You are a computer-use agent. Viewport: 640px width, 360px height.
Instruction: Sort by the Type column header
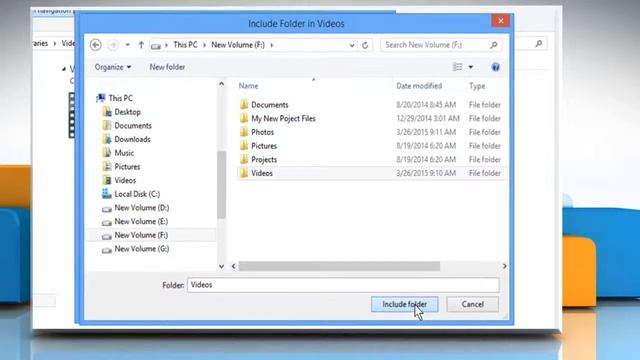coord(477,86)
